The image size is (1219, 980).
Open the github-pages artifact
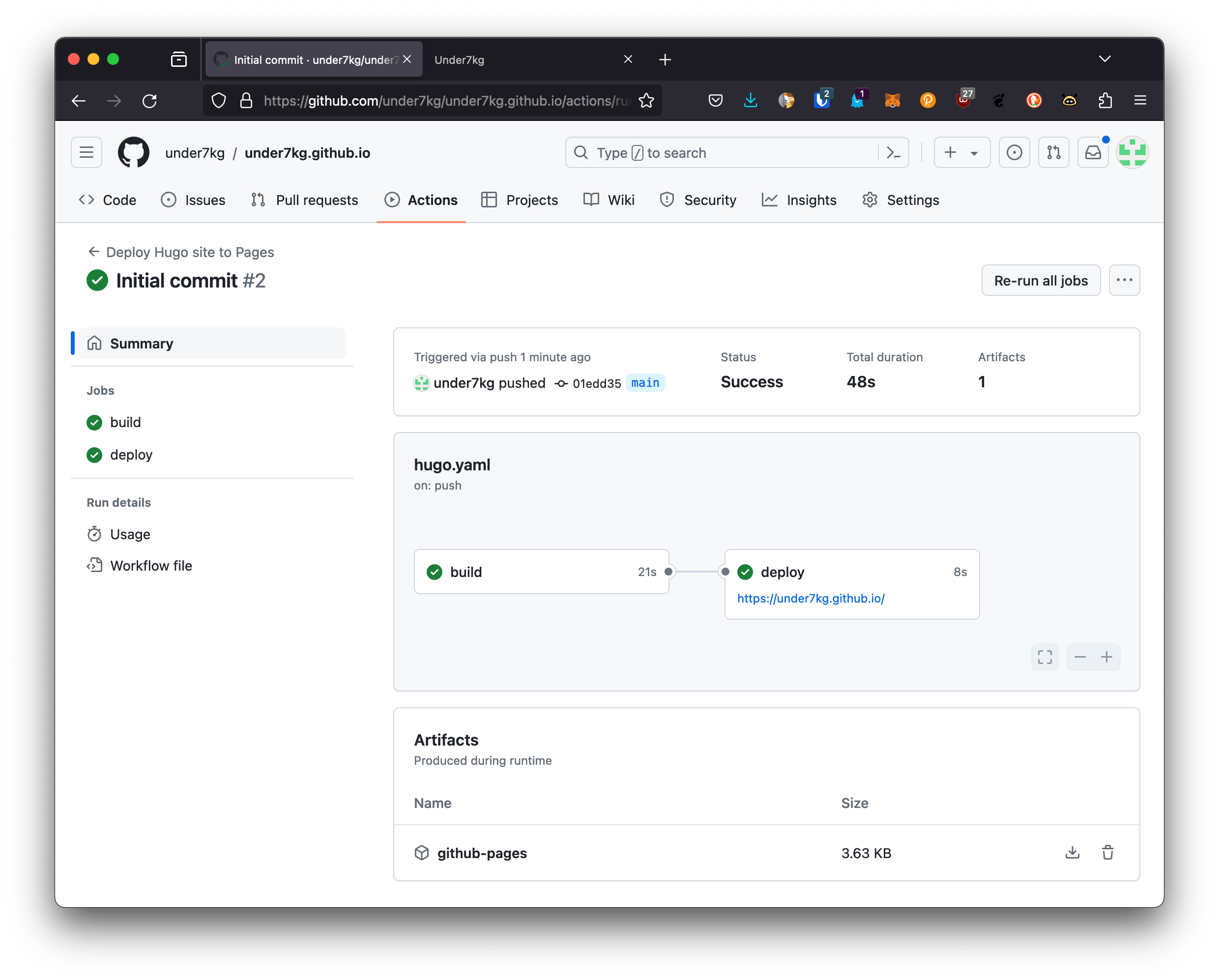pyautogui.click(x=482, y=853)
